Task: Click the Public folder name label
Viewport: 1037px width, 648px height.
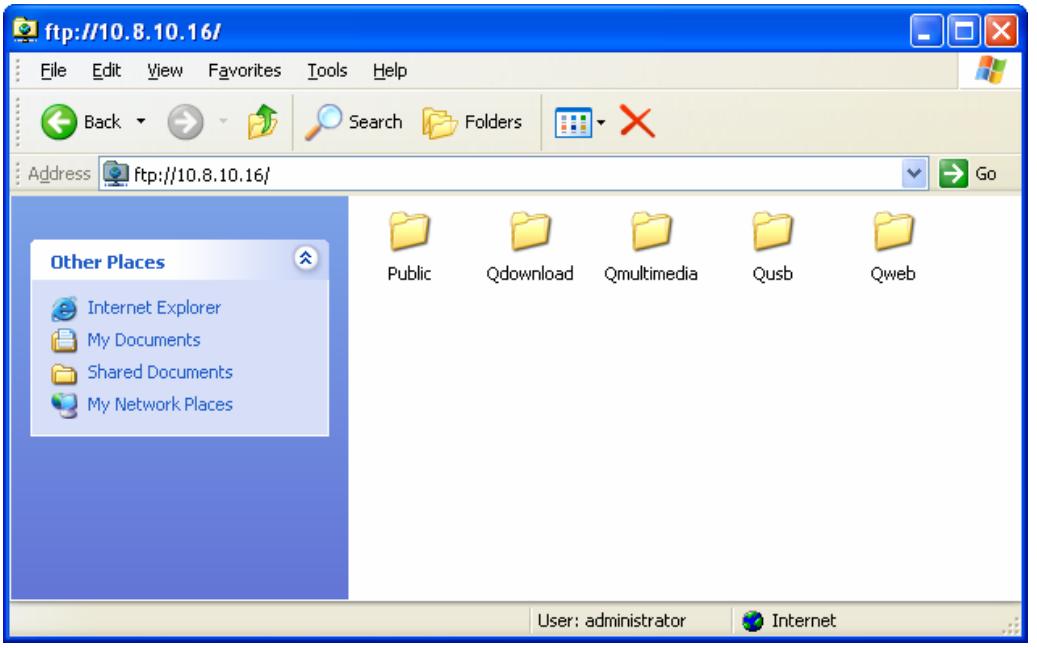Action: point(409,274)
